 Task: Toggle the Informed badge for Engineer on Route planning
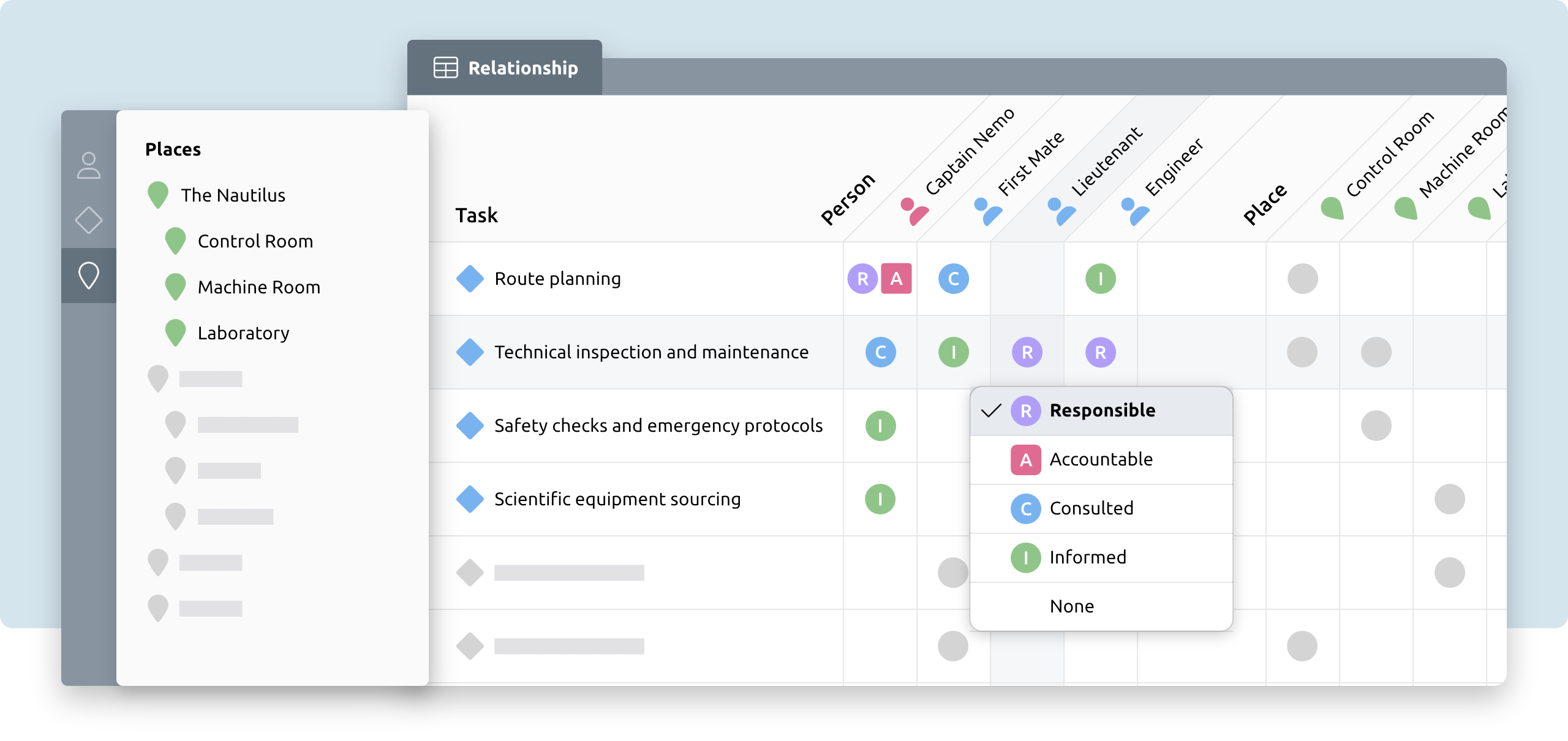point(1100,278)
